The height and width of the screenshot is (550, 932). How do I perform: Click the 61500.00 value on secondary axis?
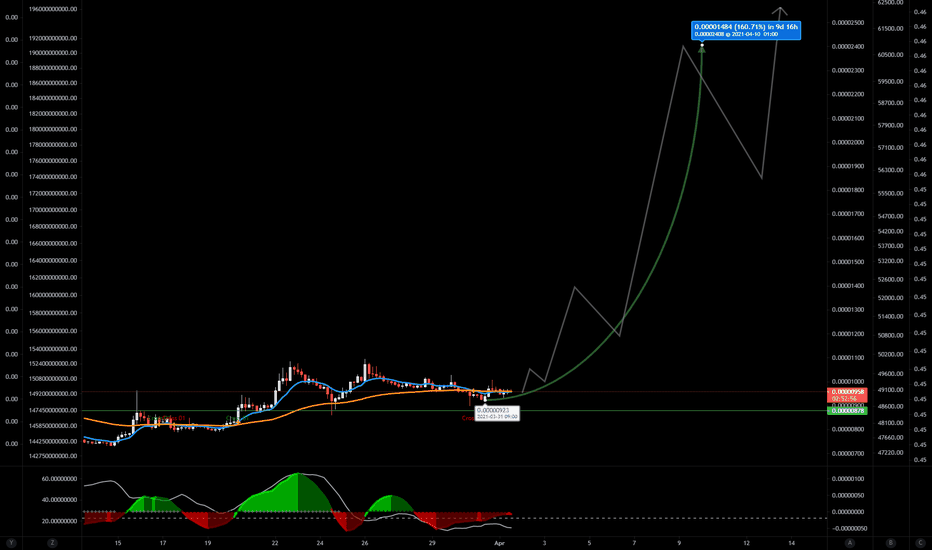click(x=890, y=29)
